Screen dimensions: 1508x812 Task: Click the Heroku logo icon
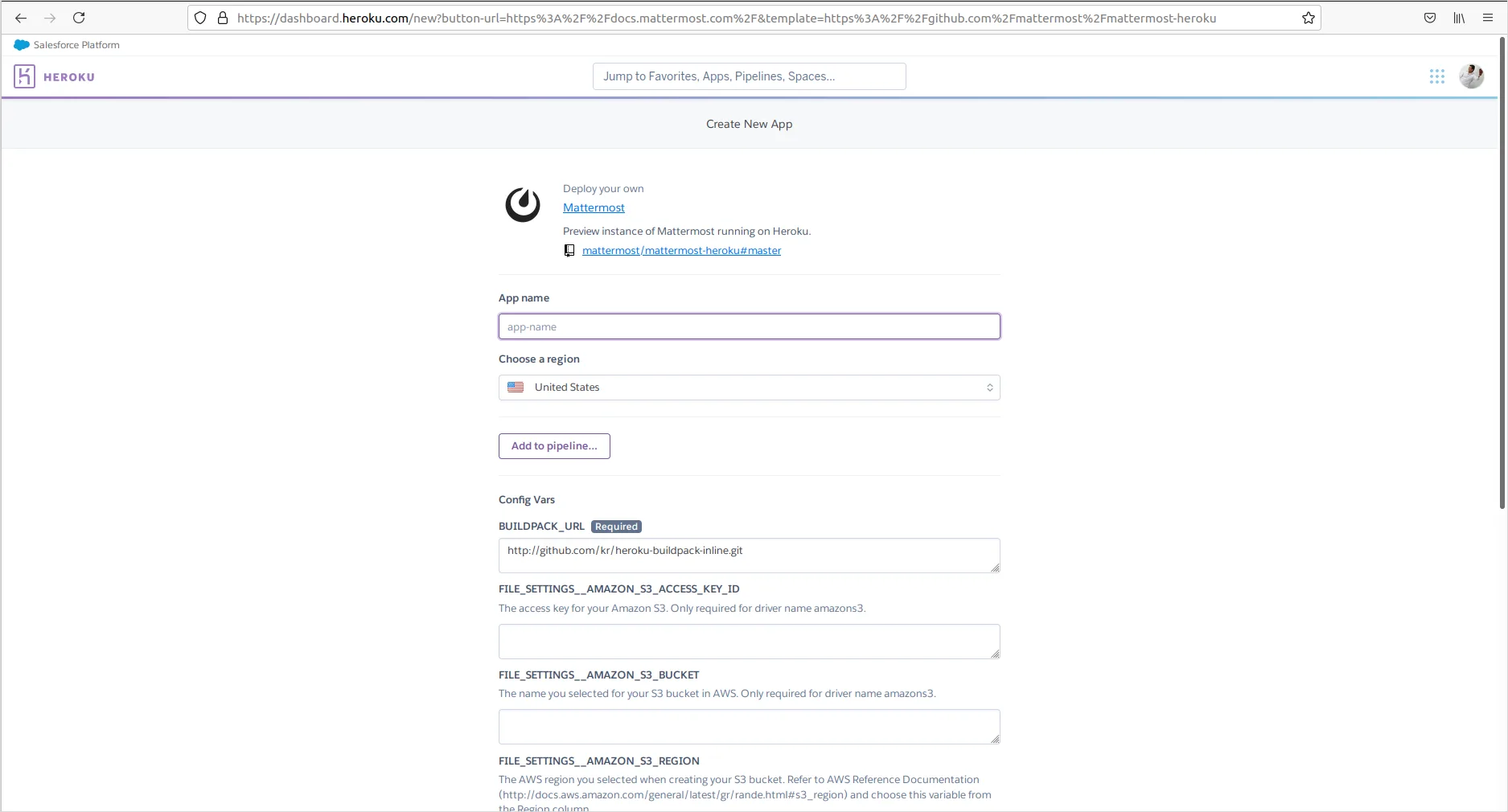(x=24, y=76)
